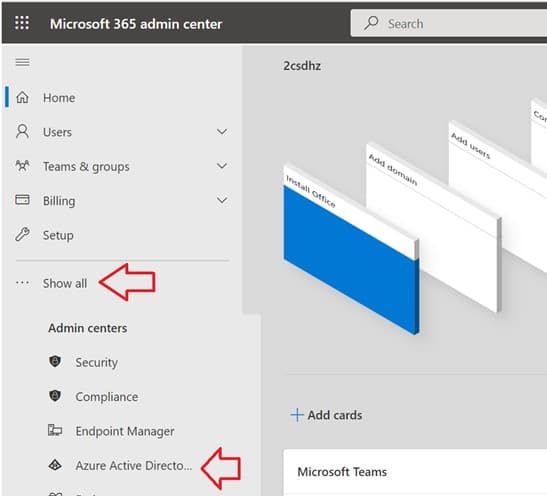Image resolution: width=547 pixels, height=497 pixels.
Task: Click into the Search input field
Action: [449, 23]
